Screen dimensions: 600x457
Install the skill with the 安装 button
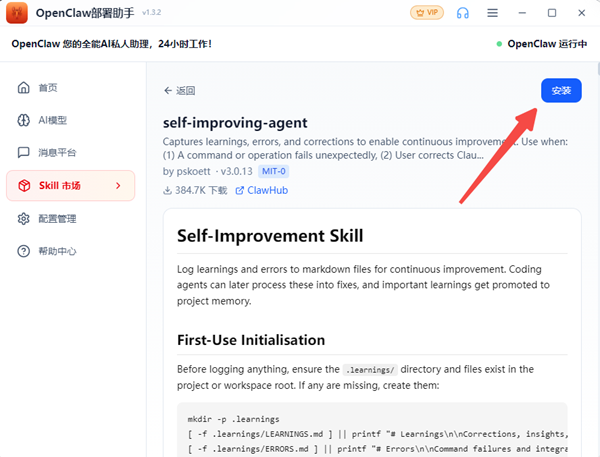pyautogui.click(x=561, y=91)
